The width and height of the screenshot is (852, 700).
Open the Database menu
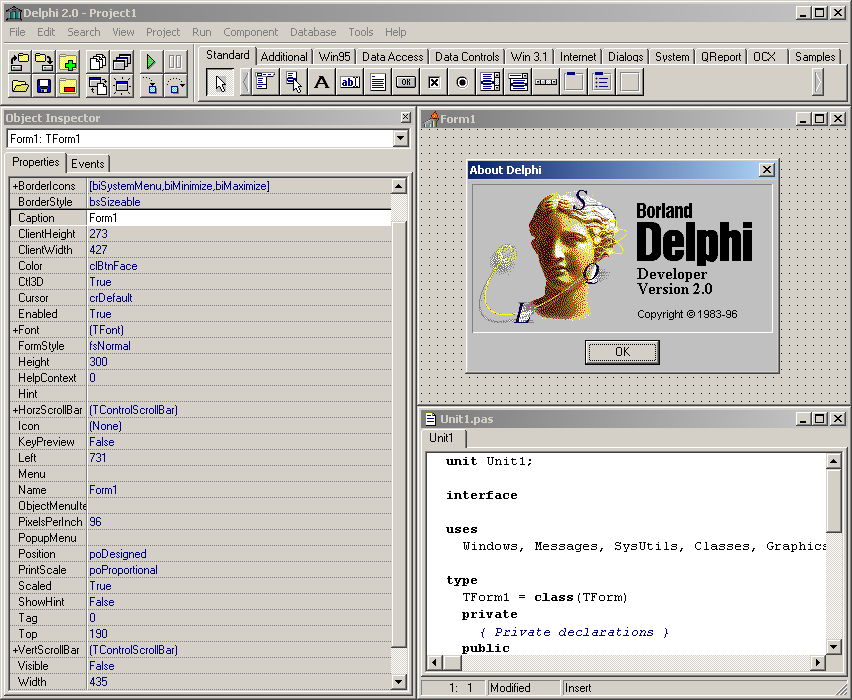[313, 32]
